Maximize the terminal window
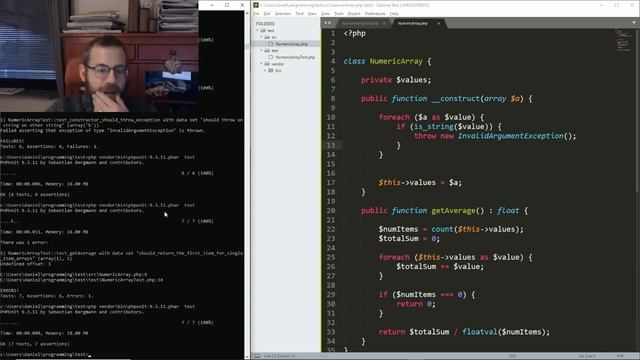 pos(227,5)
